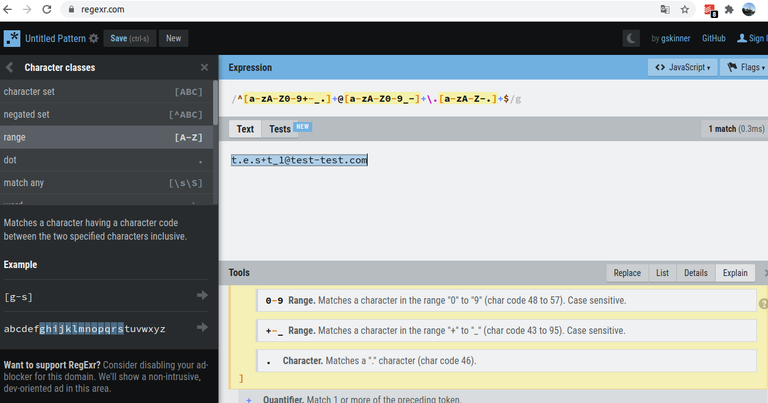Click in the regular expression input field

[493, 98]
